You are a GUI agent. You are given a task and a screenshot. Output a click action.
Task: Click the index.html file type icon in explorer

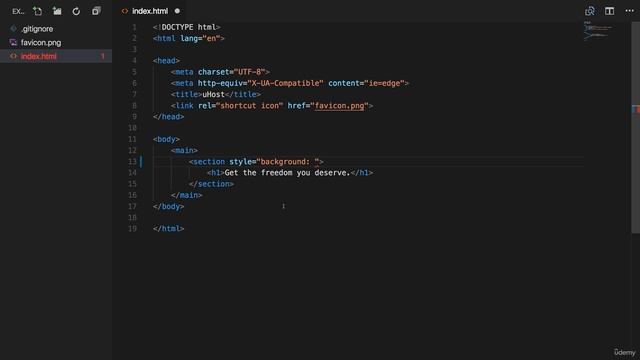13,56
